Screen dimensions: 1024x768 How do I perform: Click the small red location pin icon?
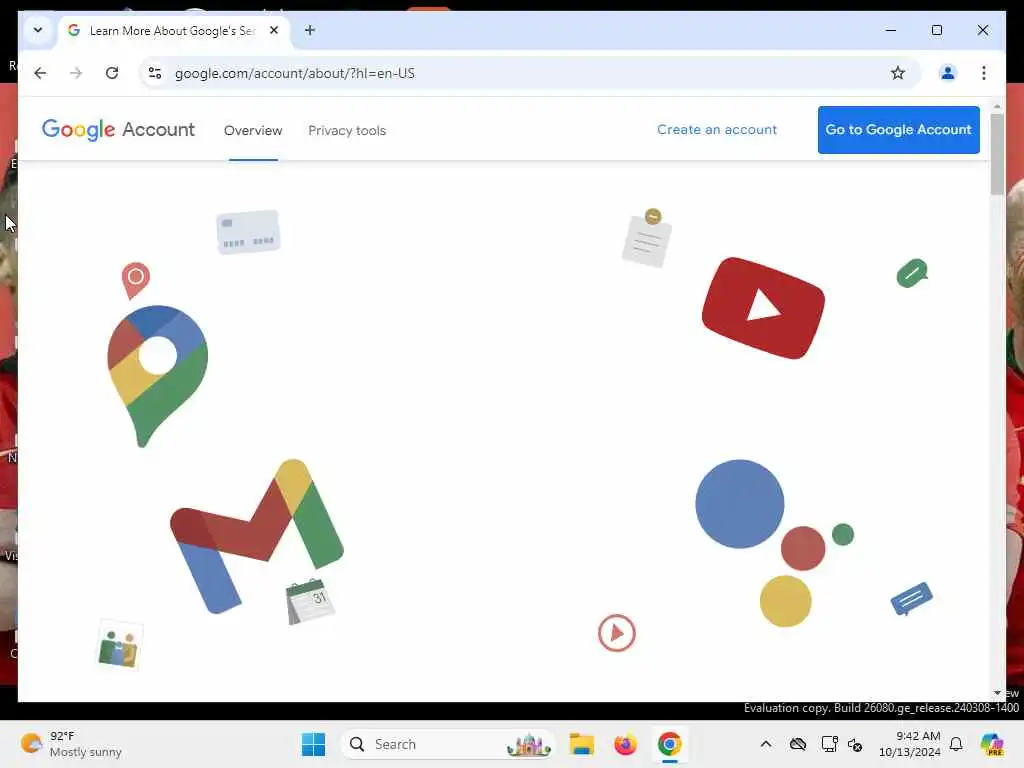point(135,280)
